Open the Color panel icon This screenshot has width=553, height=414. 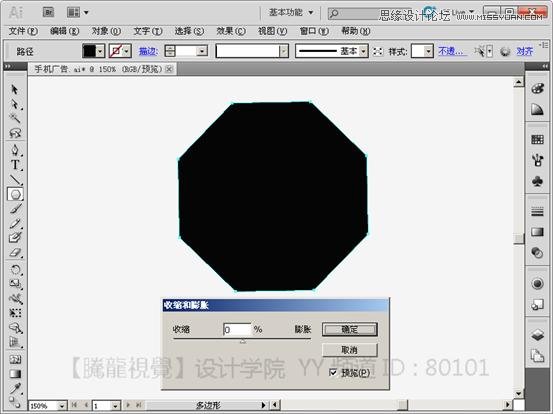537,89
